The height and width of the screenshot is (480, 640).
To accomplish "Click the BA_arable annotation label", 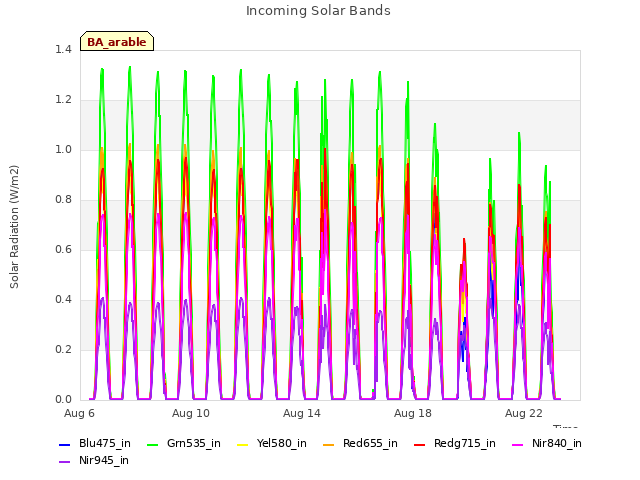I will [x=117, y=42].
